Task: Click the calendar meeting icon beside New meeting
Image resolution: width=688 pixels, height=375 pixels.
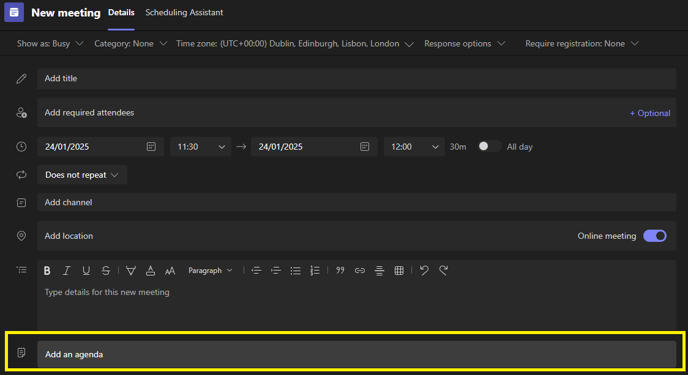Action: (14, 12)
